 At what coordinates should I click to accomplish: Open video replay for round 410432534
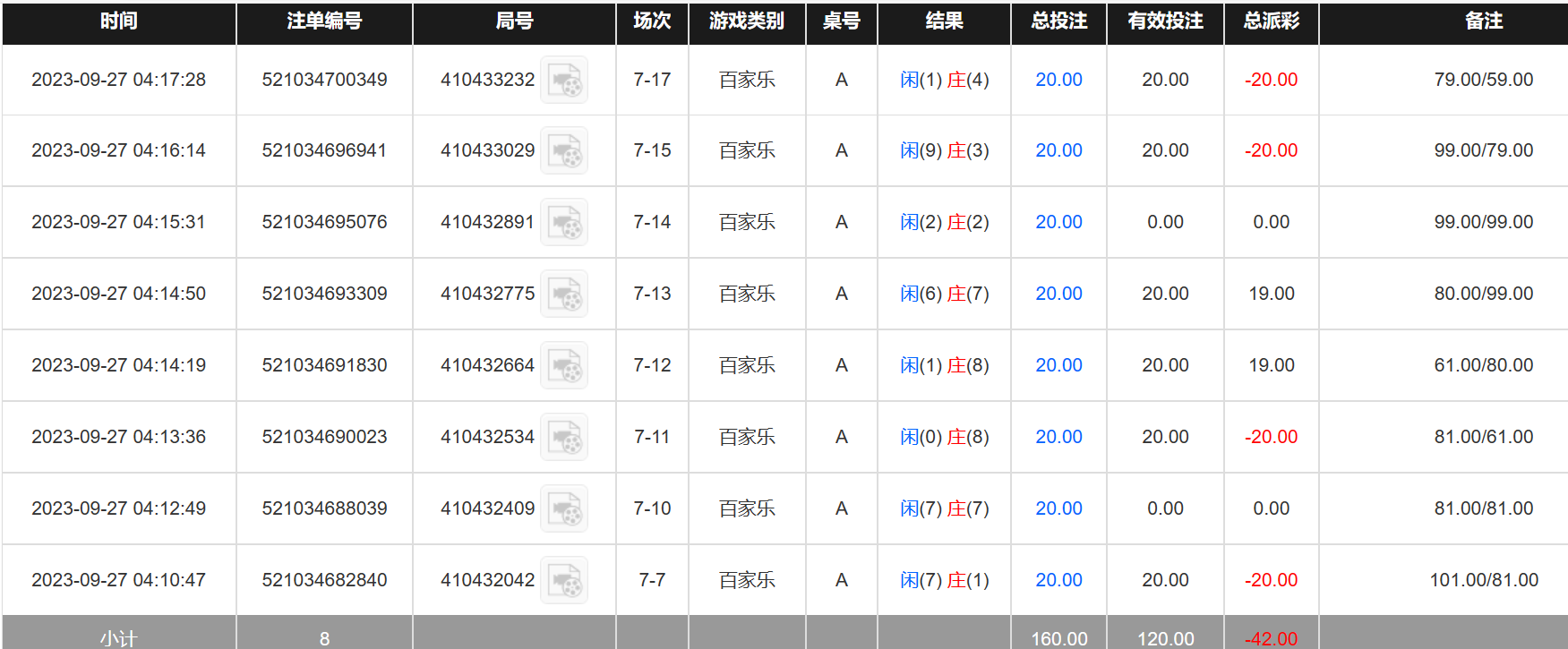pos(564,438)
